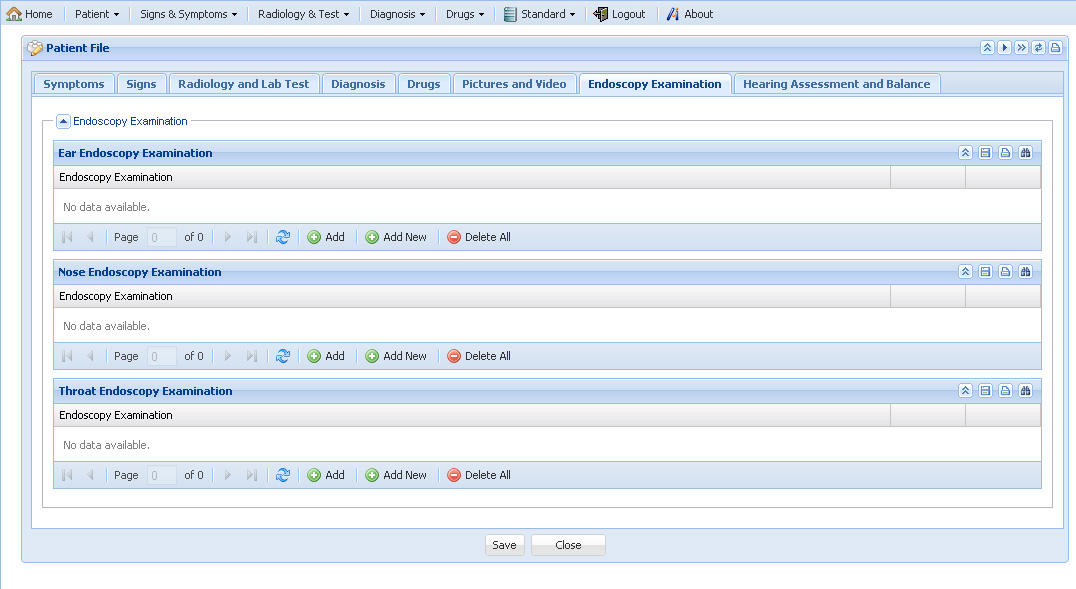This screenshot has height=589, width=1076.
Task: Click the play arrow icon in Patient File header
Action: [1004, 47]
